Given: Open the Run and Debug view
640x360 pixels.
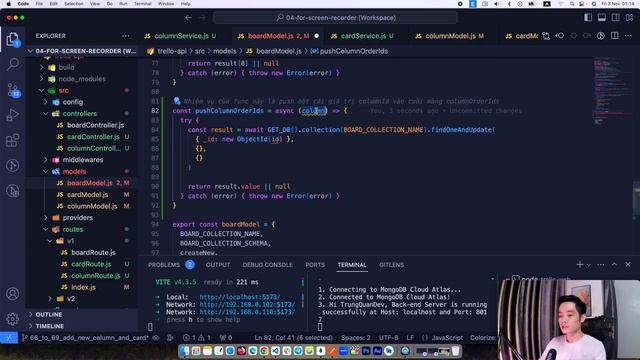Looking at the screenshot, I should coord(13,115).
